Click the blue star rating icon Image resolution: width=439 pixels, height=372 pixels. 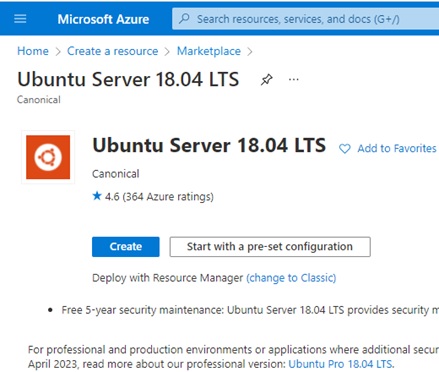pos(97,196)
